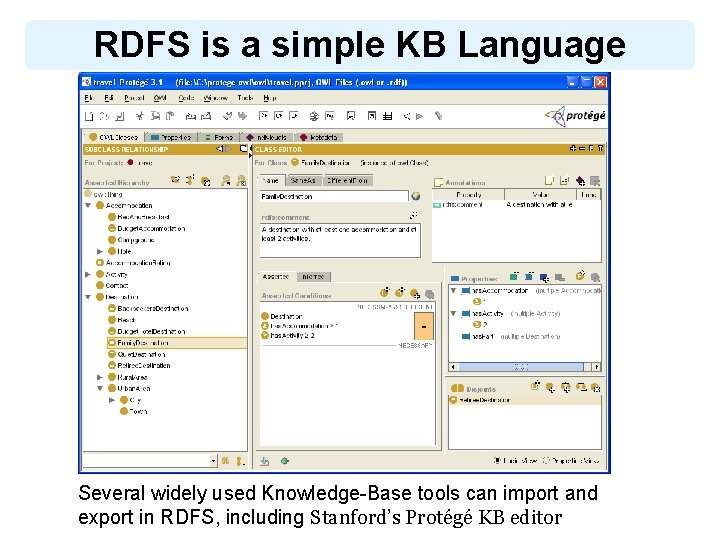Click the orange block in Asserted Conditions
The width and height of the screenshot is (720, 540).
click(424, 326)
